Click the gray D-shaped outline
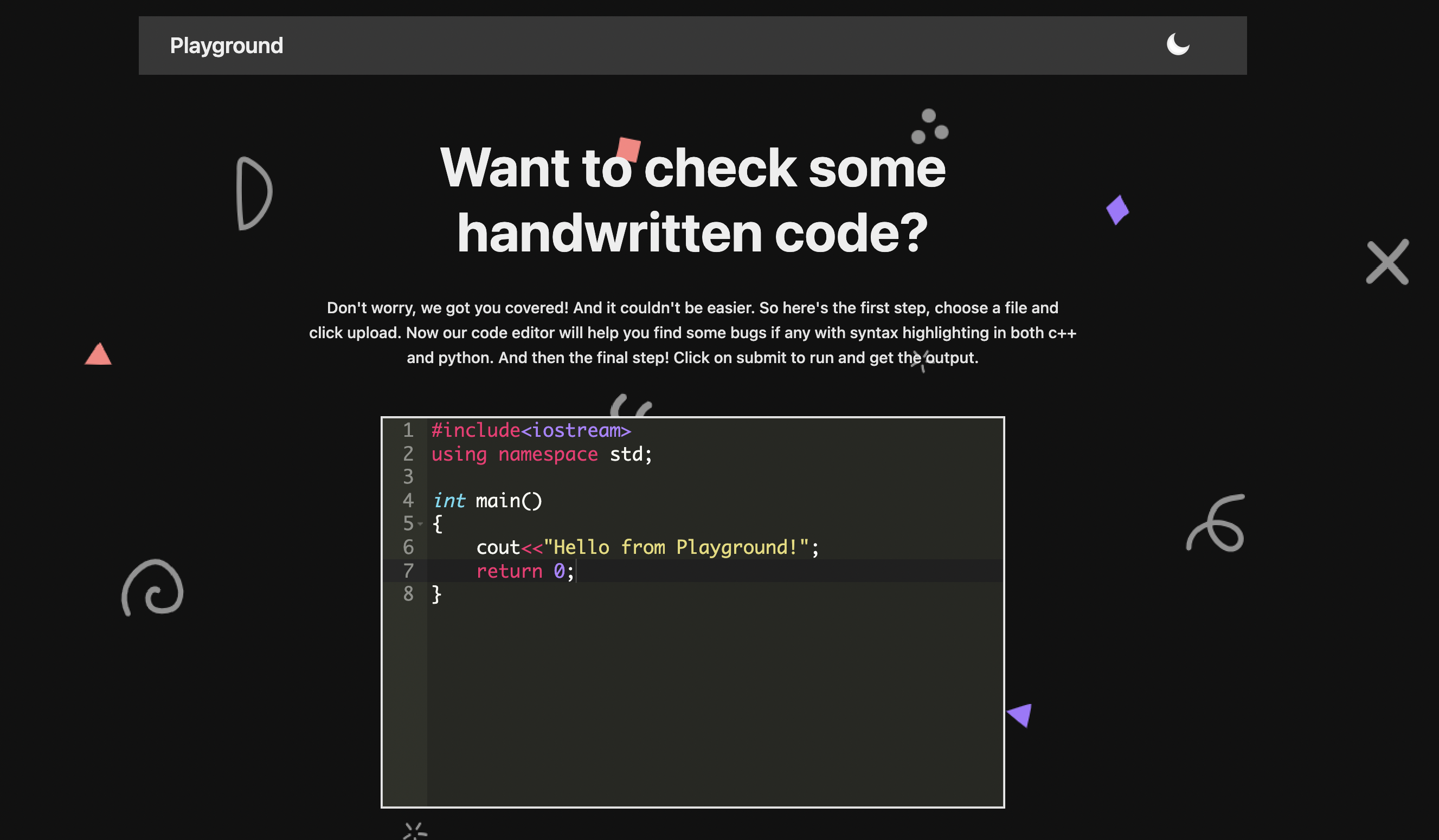The width and height of the screenshot is (1439, 840). click(x=254, y=193)
